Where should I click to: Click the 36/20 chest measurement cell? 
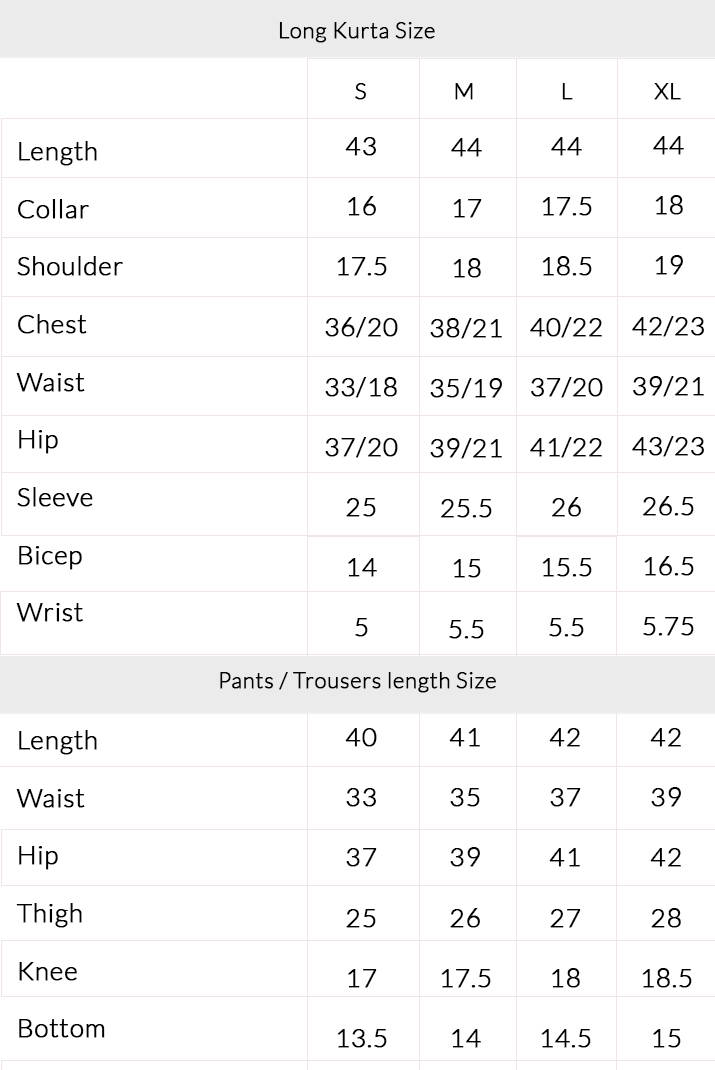point(361,327)
